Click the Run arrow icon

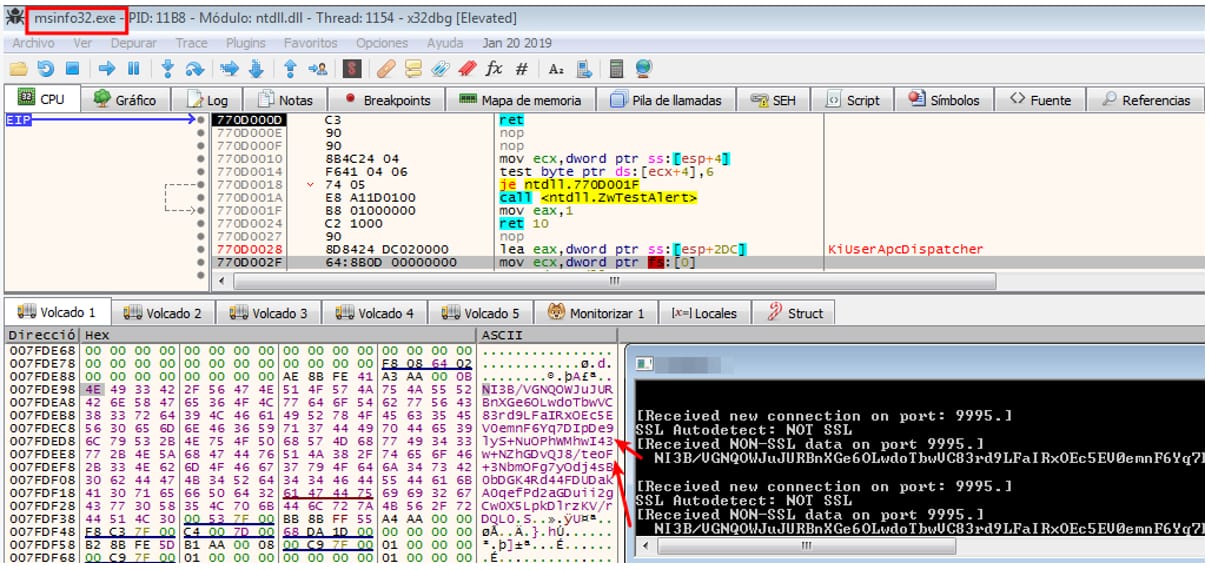[x=107, y=69]
